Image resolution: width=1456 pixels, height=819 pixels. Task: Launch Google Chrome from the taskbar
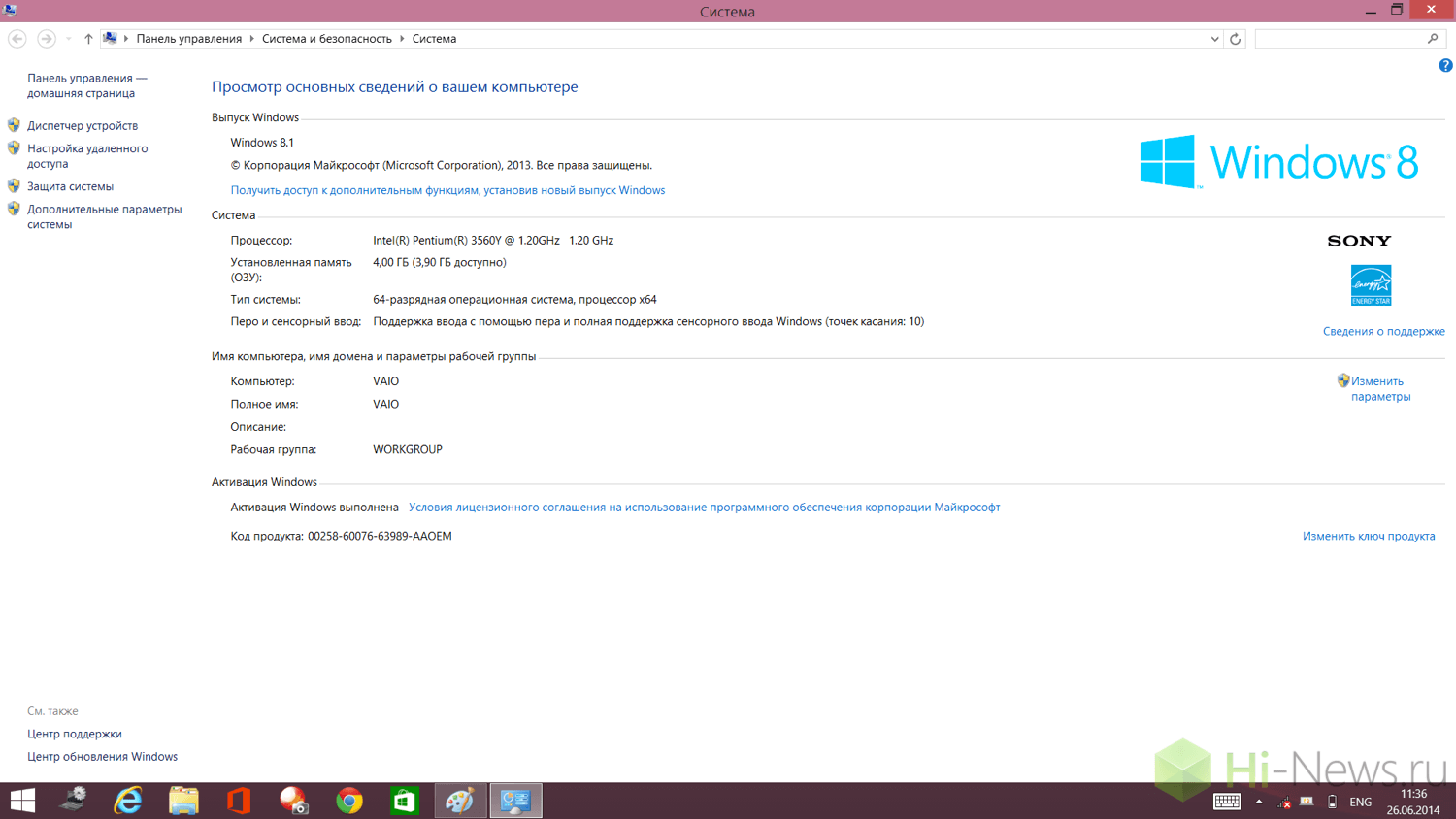[x=349, y=801]
